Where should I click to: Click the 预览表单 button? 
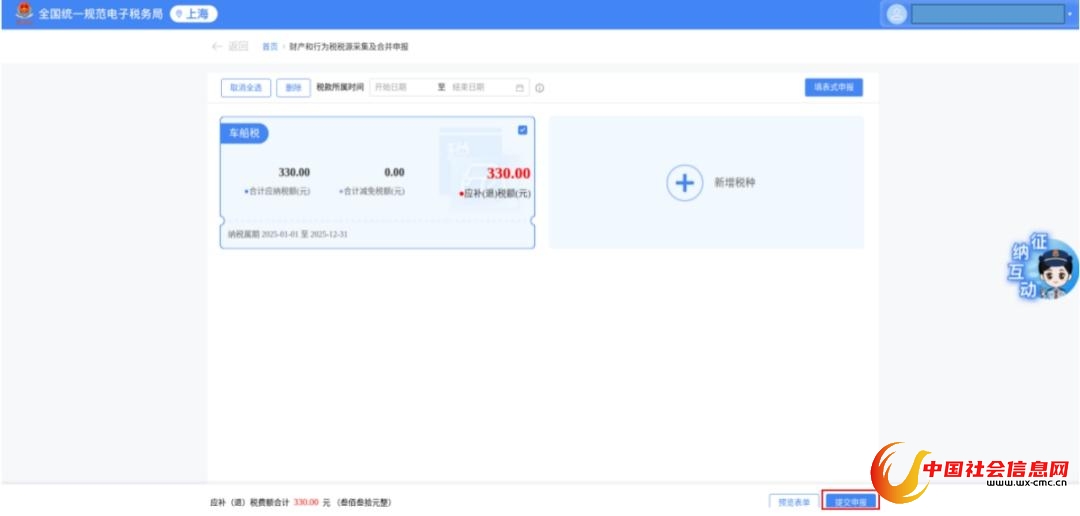coord(794,501)
